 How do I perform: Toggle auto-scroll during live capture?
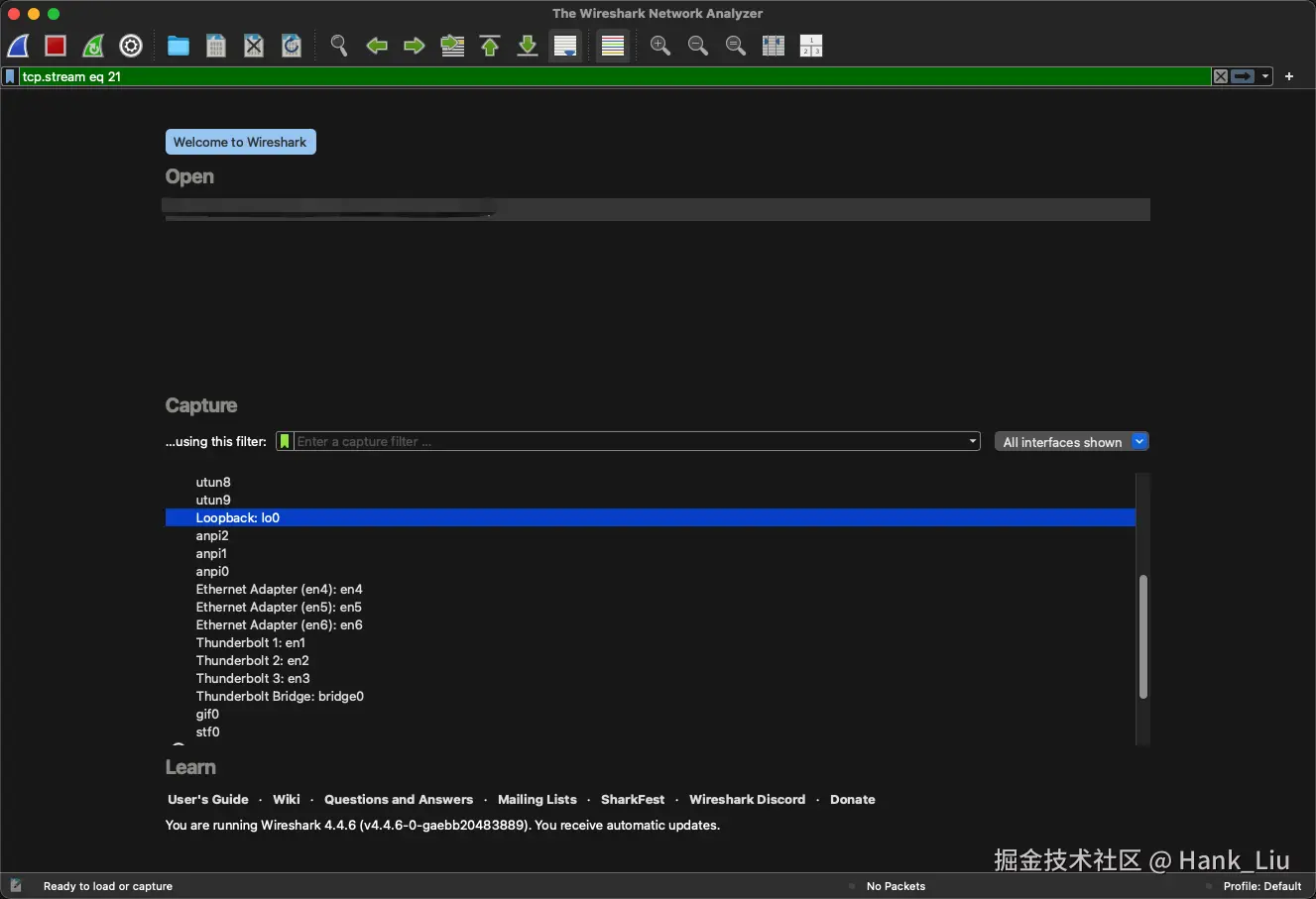pos(565,46)
